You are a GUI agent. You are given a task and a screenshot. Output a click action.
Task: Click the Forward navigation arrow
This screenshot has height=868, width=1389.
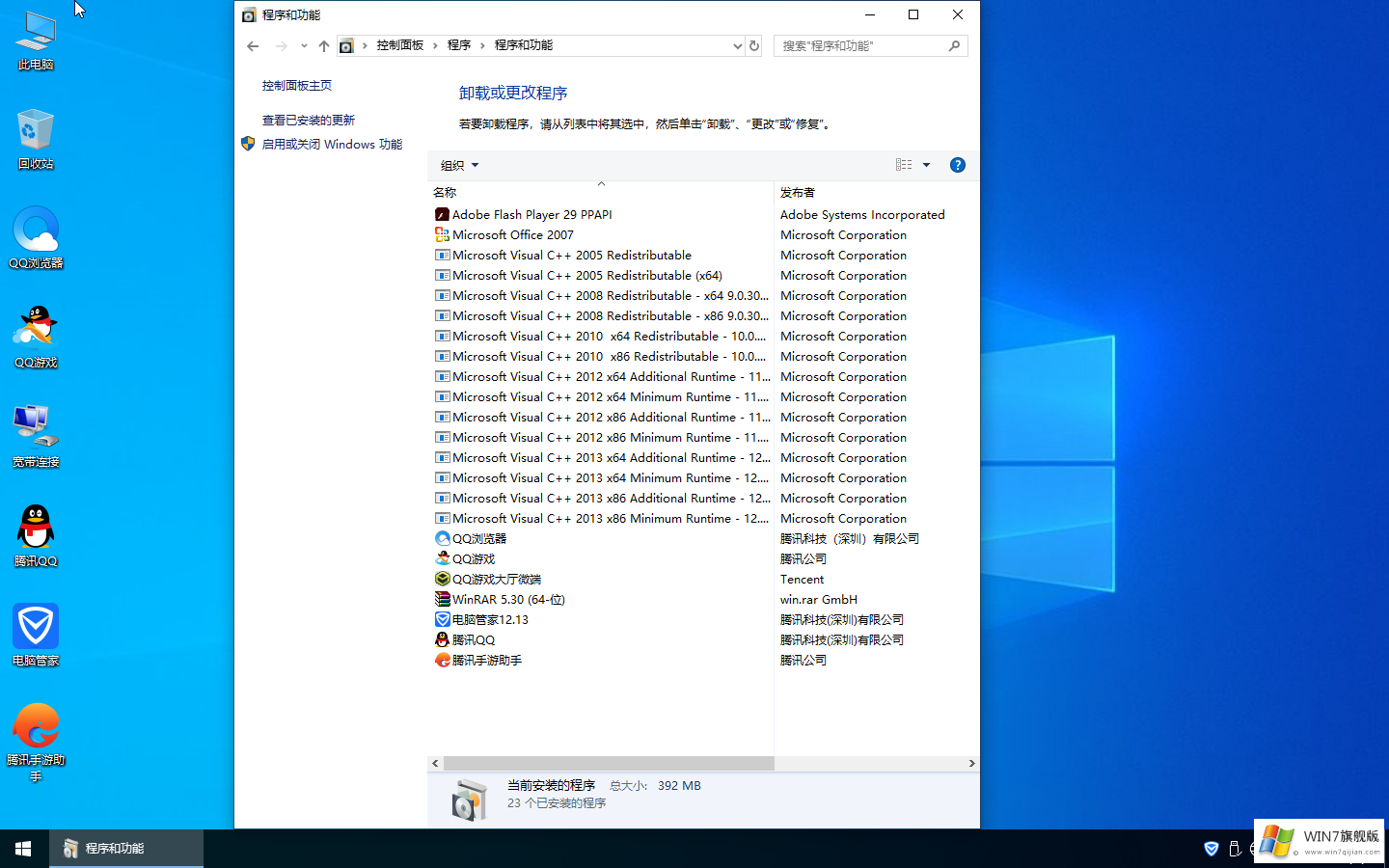tap(281, 45)
